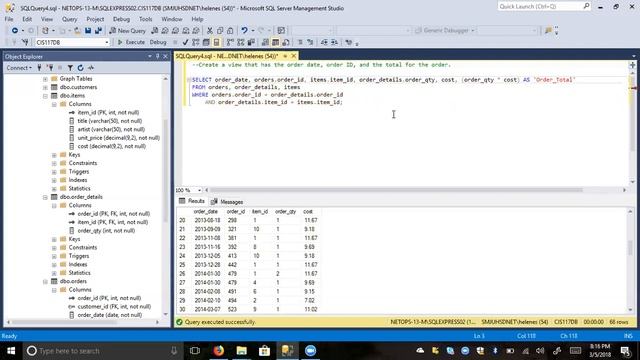Open File Explorer from the taskbar
Screen dimensions: 640x360
[242, 351]
